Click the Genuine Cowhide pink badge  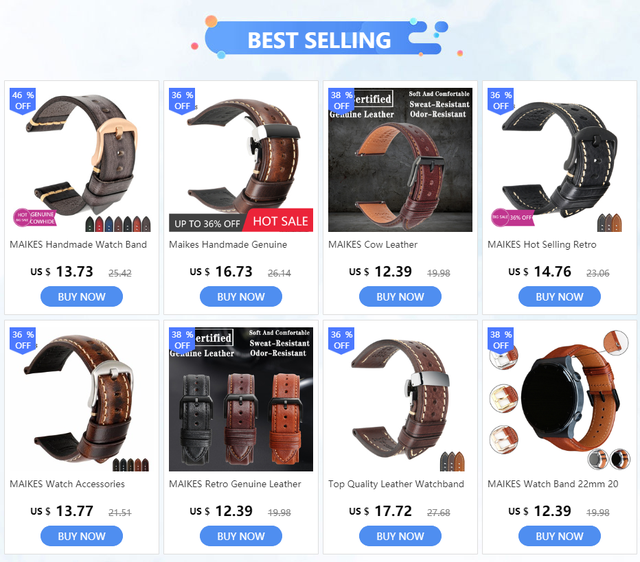[x=35, y=218]
